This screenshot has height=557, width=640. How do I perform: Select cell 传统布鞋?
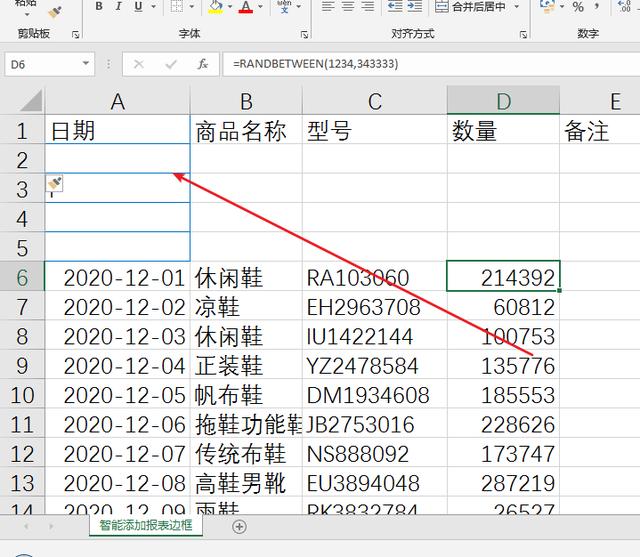pyautogui.click(x=246, y=454)
